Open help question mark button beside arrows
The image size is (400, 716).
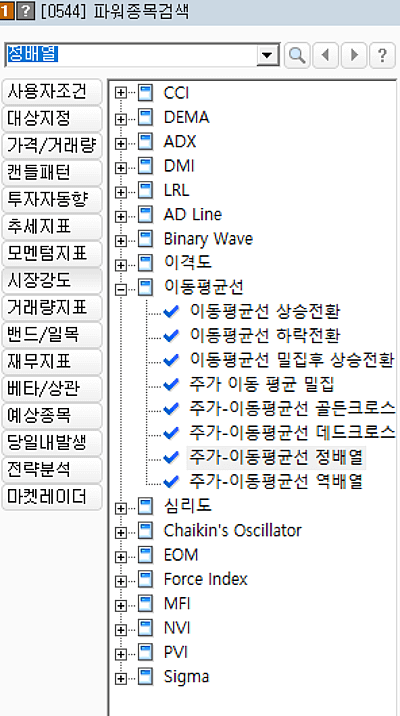[382, 56]
